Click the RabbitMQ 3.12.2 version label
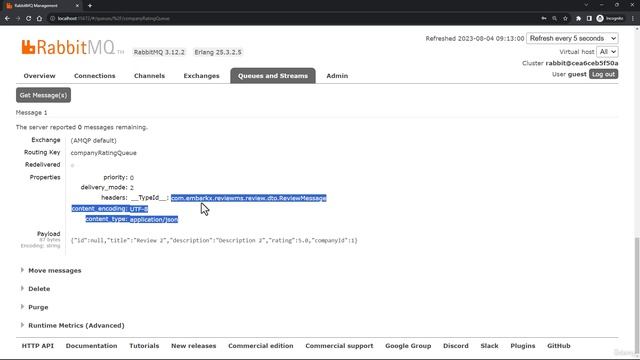This screenshot has width=640, height=360. 159,52
